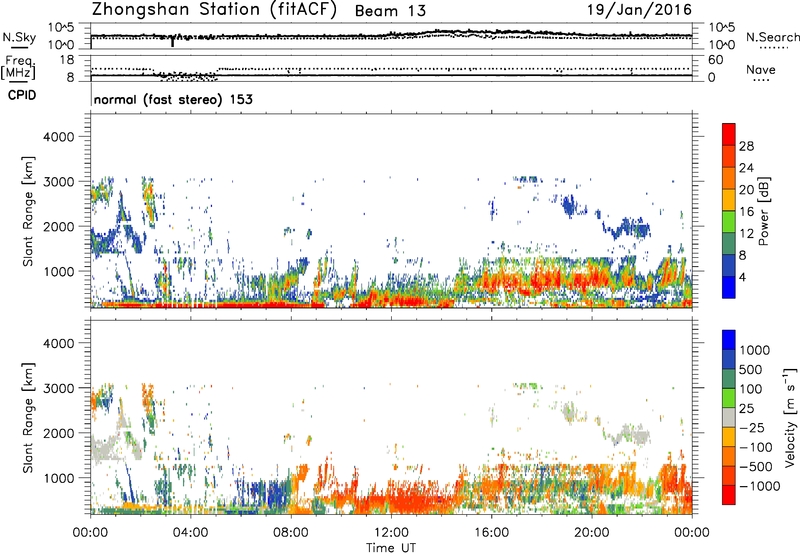Click '1000' on velocity panel range axis
The height and width of the screenshot is (554, 800).
59,478
